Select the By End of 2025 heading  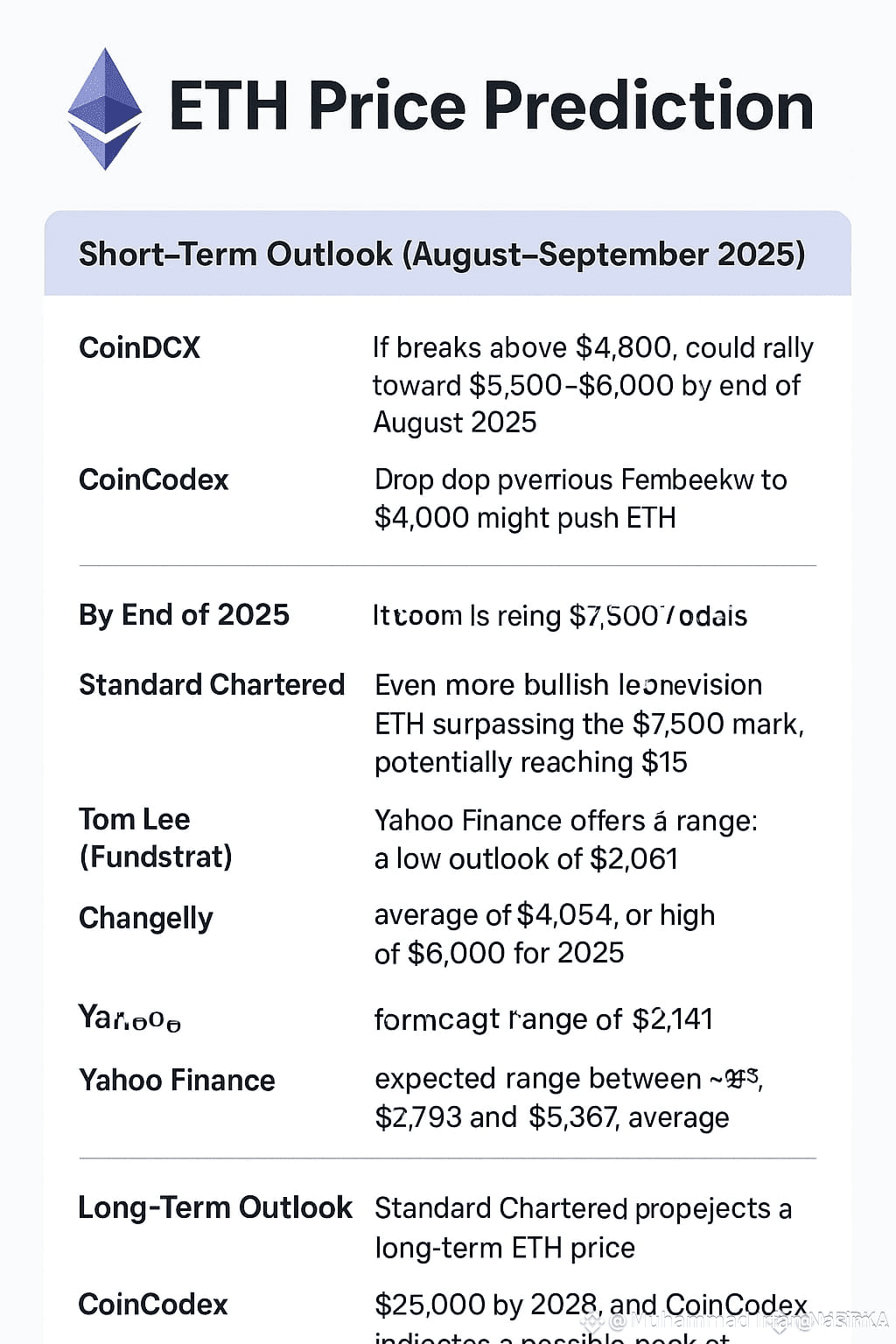pyautogui.click(x=184, y=614)
